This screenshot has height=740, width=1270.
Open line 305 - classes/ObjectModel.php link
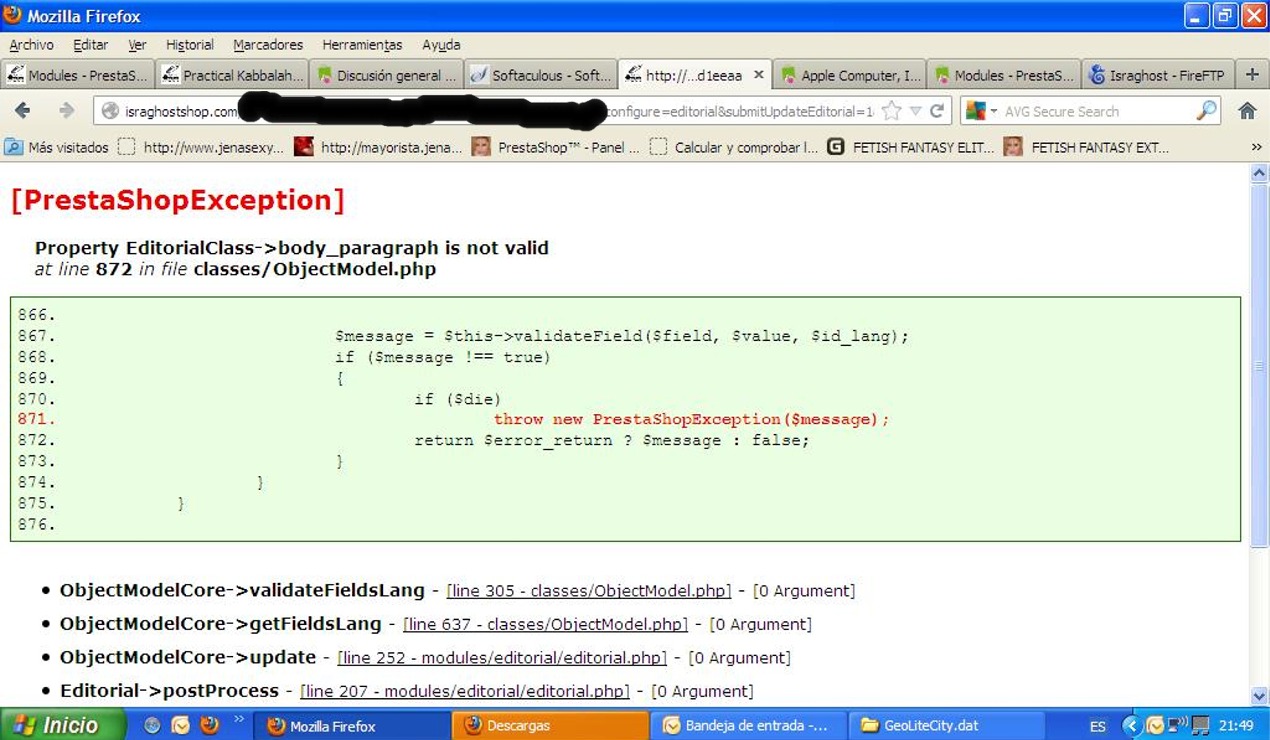point(589,591)
